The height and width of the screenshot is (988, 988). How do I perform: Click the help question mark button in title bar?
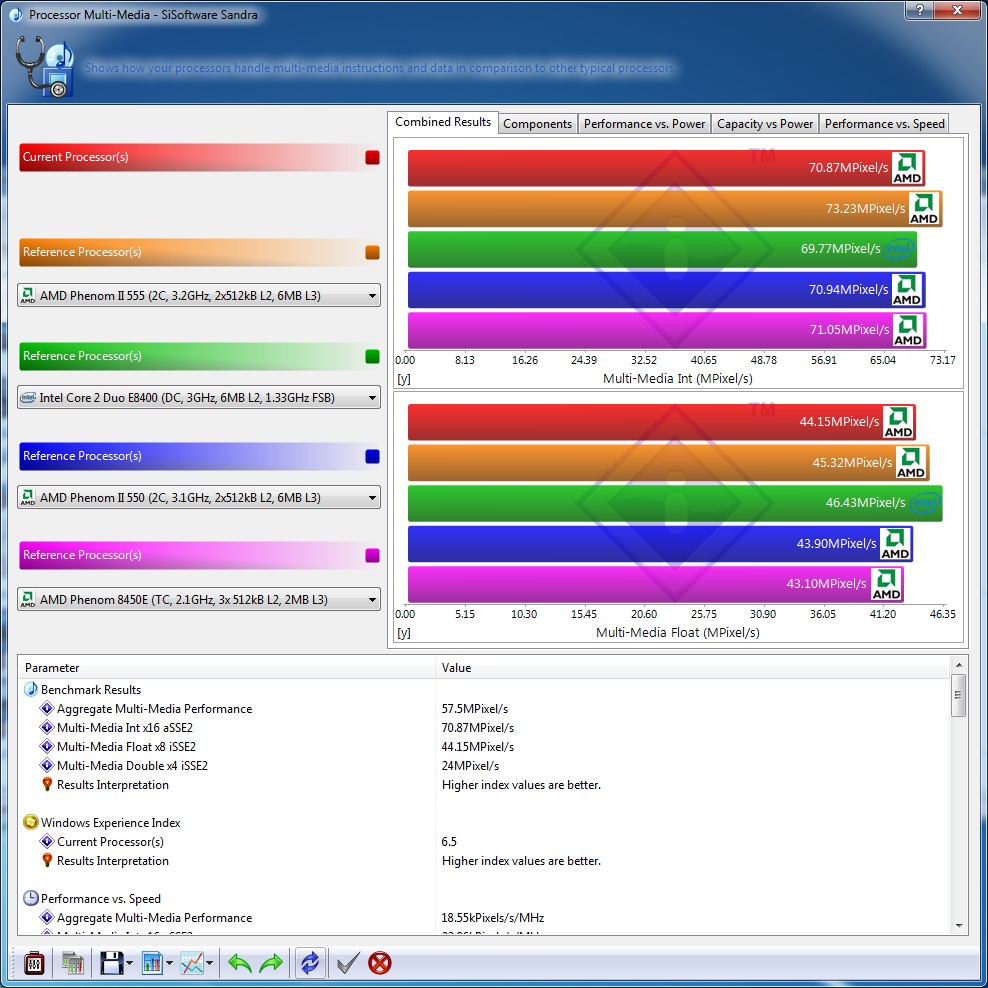tap(921, 10)
